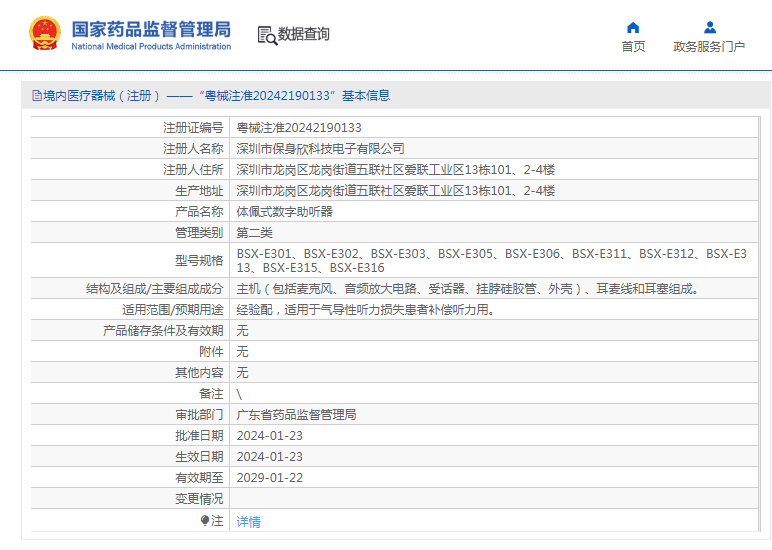Click the 首页 home icon

(x=633, y=28)
